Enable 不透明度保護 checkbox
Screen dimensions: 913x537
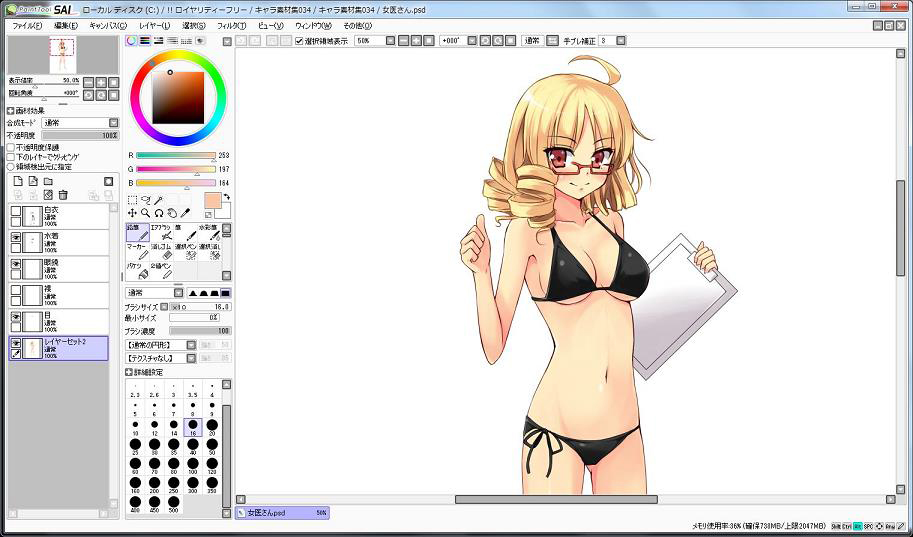tap(11, 147)
